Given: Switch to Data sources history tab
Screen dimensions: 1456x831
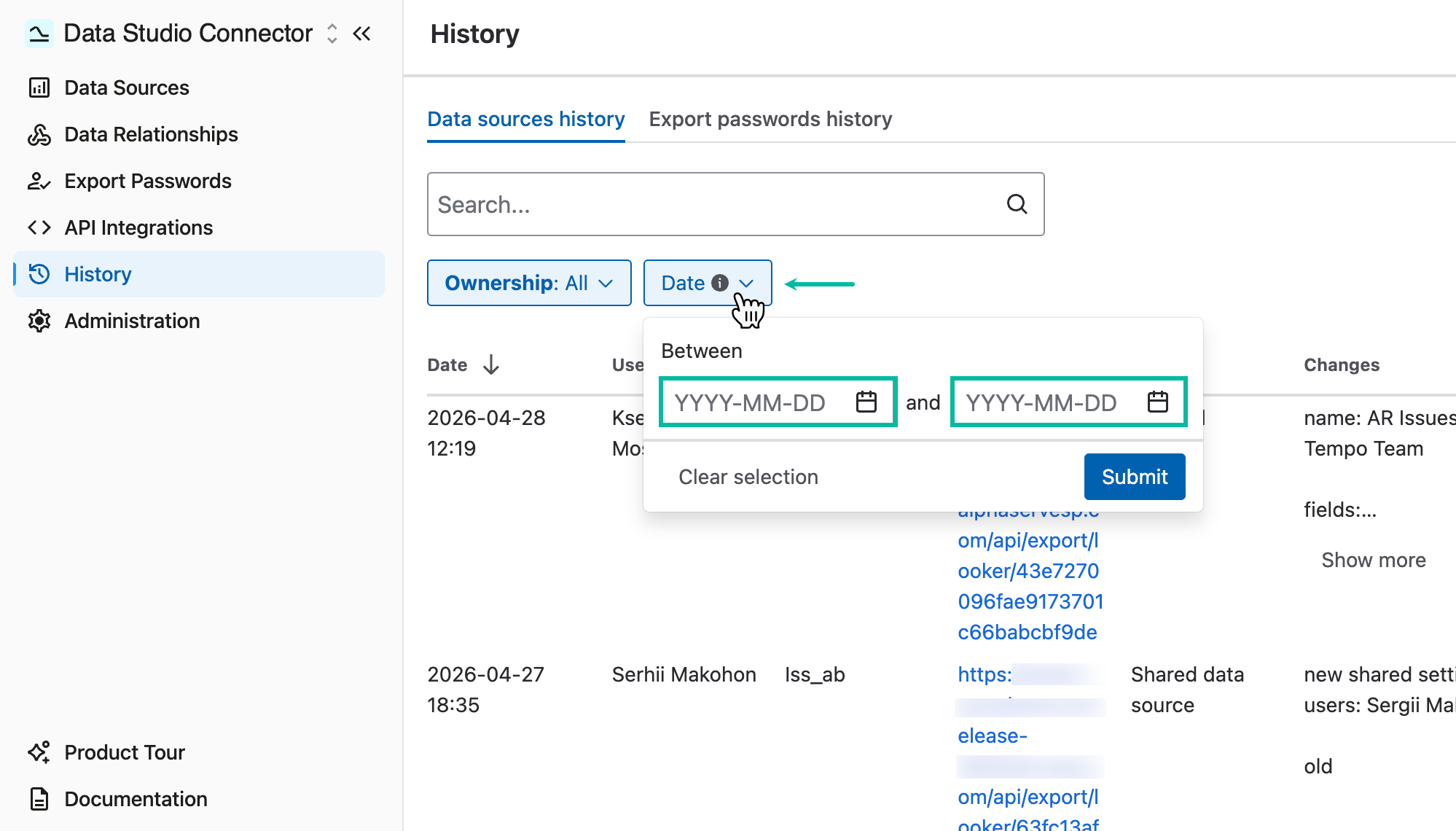Looking at the screenshot, I should coord(525,119).
